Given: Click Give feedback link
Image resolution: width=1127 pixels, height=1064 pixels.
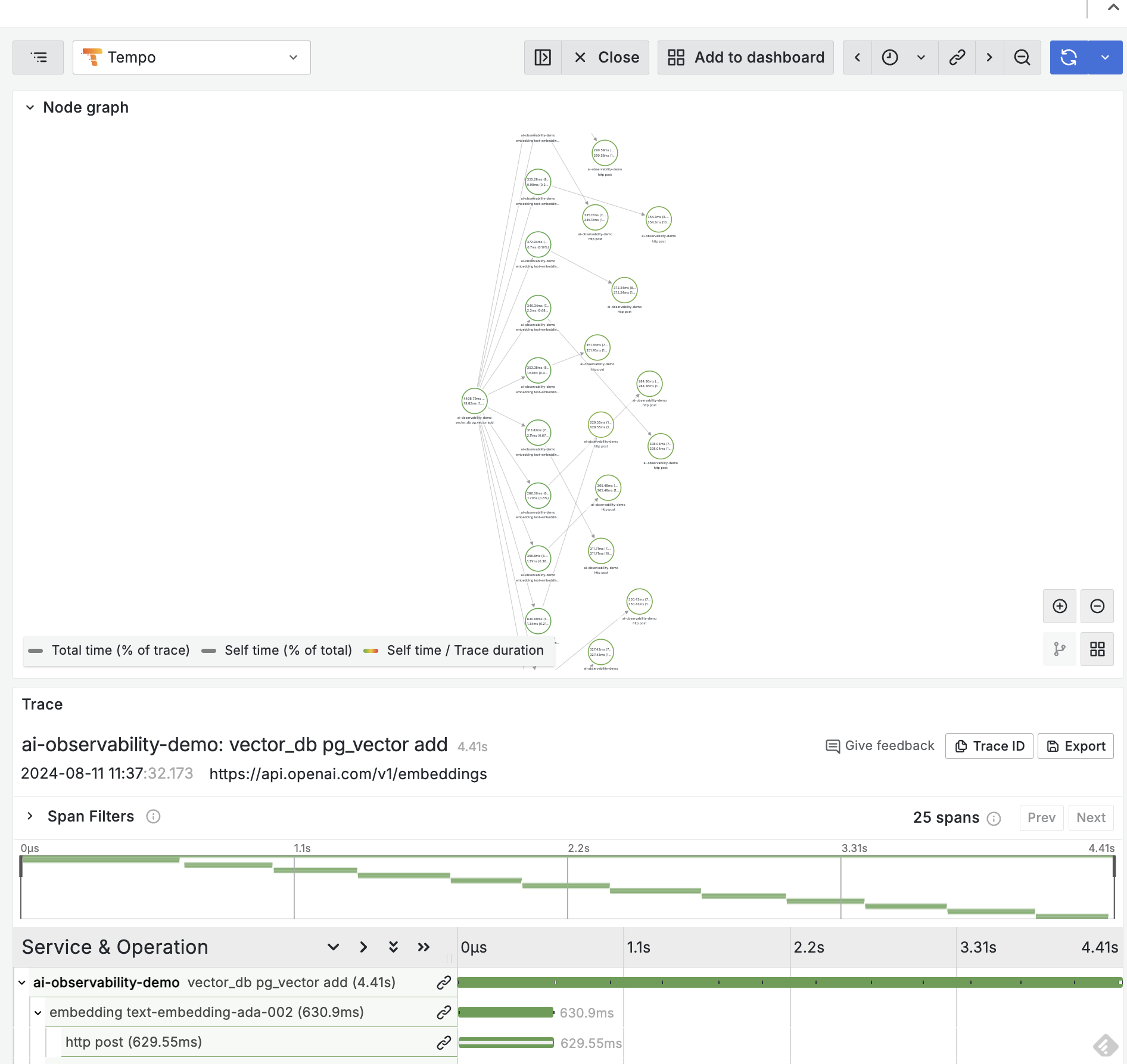Looking at the screenshot, I should [880, 746].
